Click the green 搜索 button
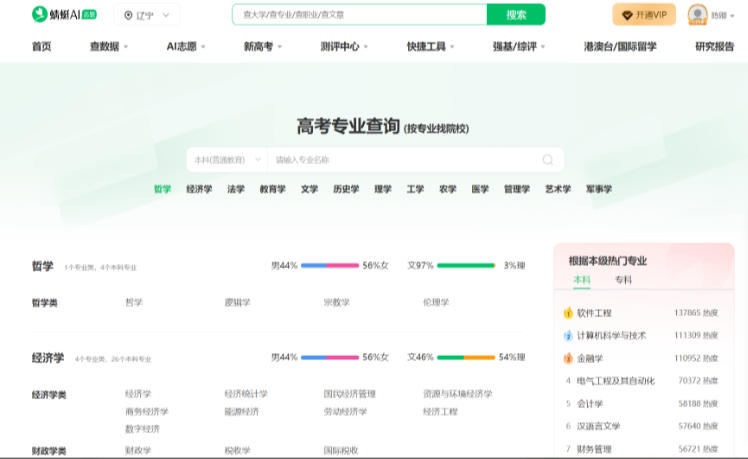 (516, 15)
